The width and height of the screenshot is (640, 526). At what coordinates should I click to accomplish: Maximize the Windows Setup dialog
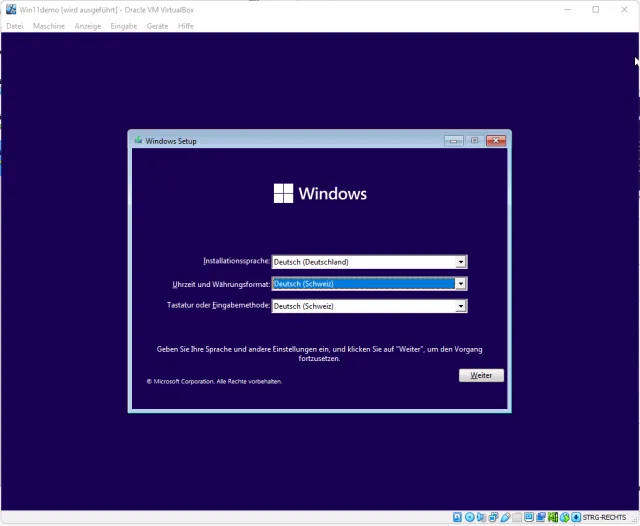click(x=474, y=141)
